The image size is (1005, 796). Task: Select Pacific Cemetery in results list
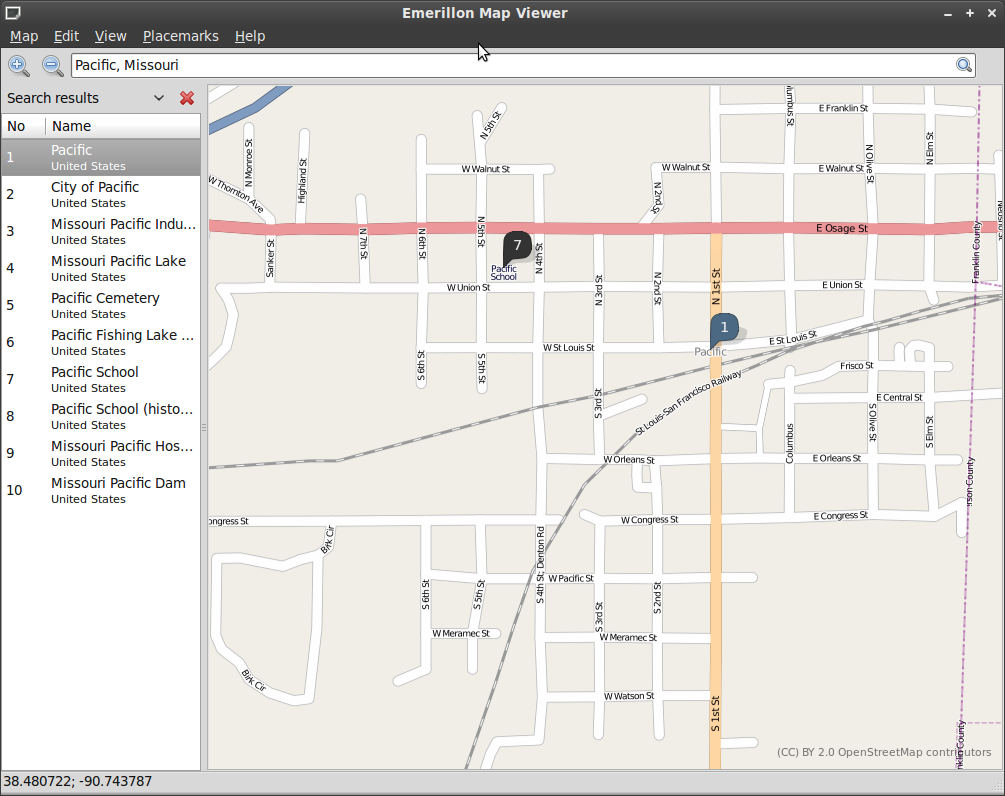coord(105,305)
